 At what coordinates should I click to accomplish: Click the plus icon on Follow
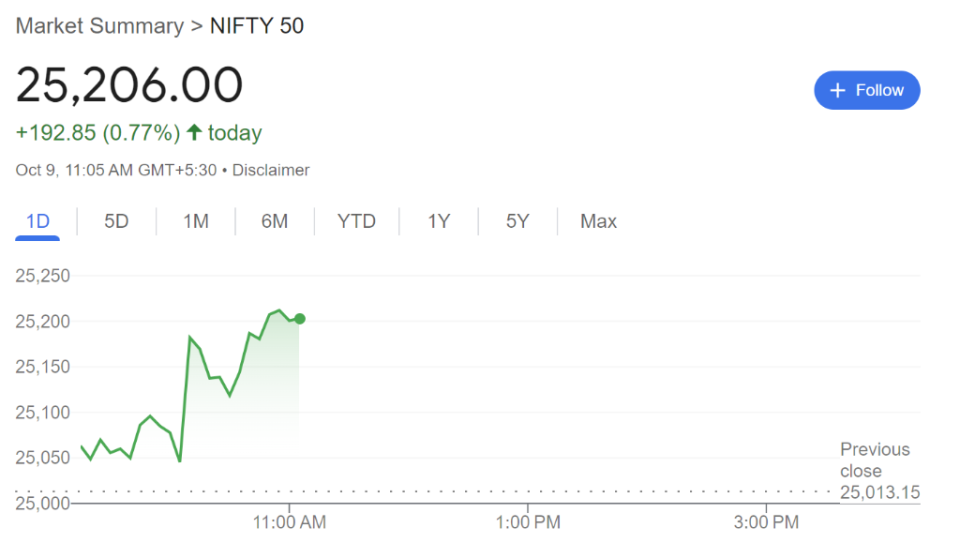coord(838,90)
